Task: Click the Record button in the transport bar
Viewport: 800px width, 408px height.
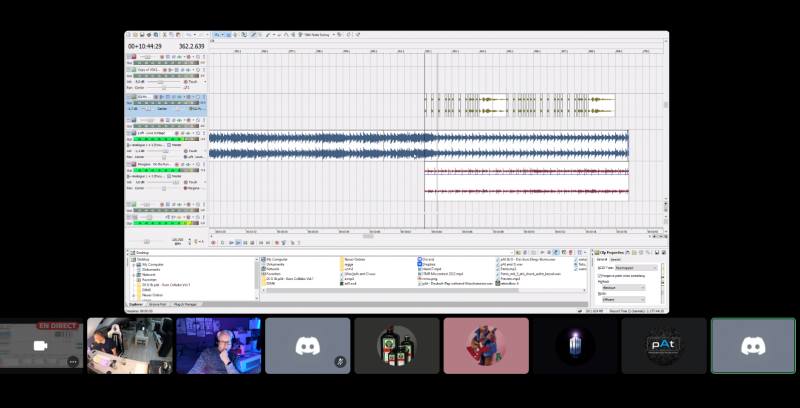Action: (213, 242)
